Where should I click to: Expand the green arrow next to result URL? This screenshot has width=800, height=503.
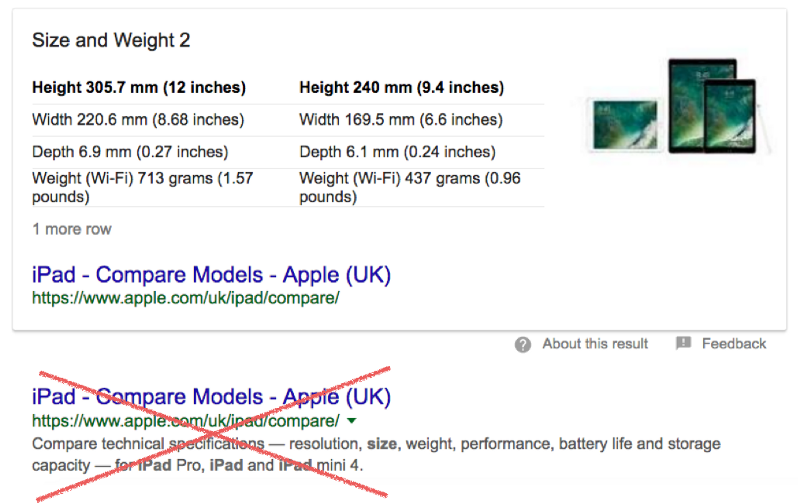pos(352,421)
